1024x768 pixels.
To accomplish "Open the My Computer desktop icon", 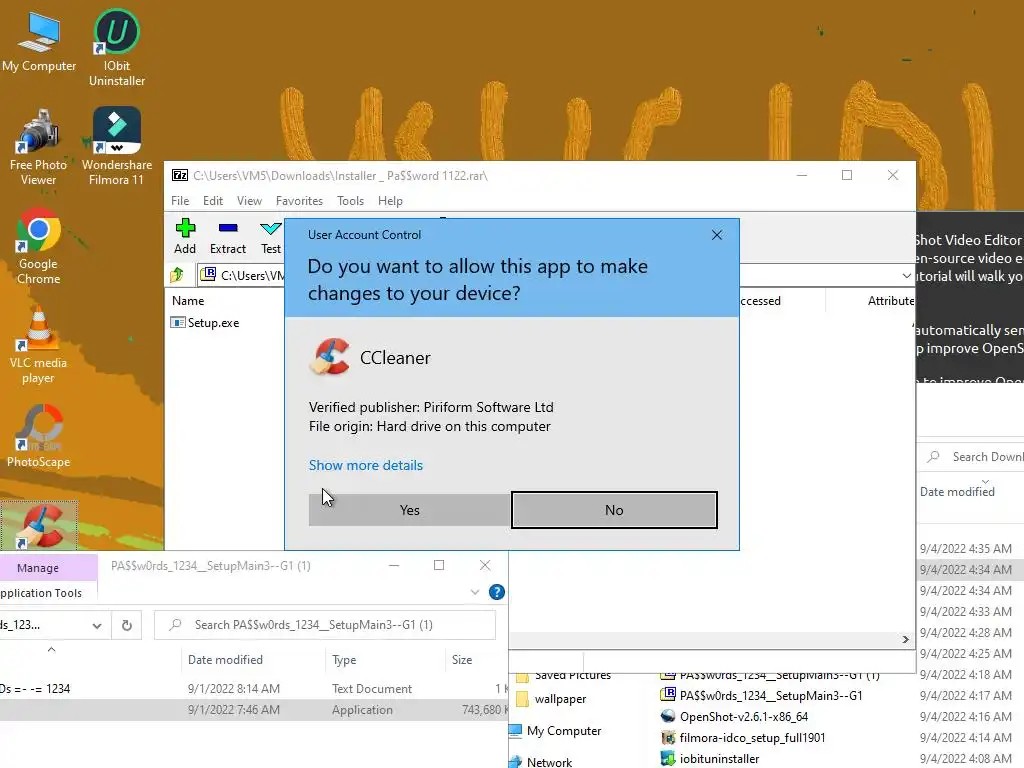I will click(39, 40).
